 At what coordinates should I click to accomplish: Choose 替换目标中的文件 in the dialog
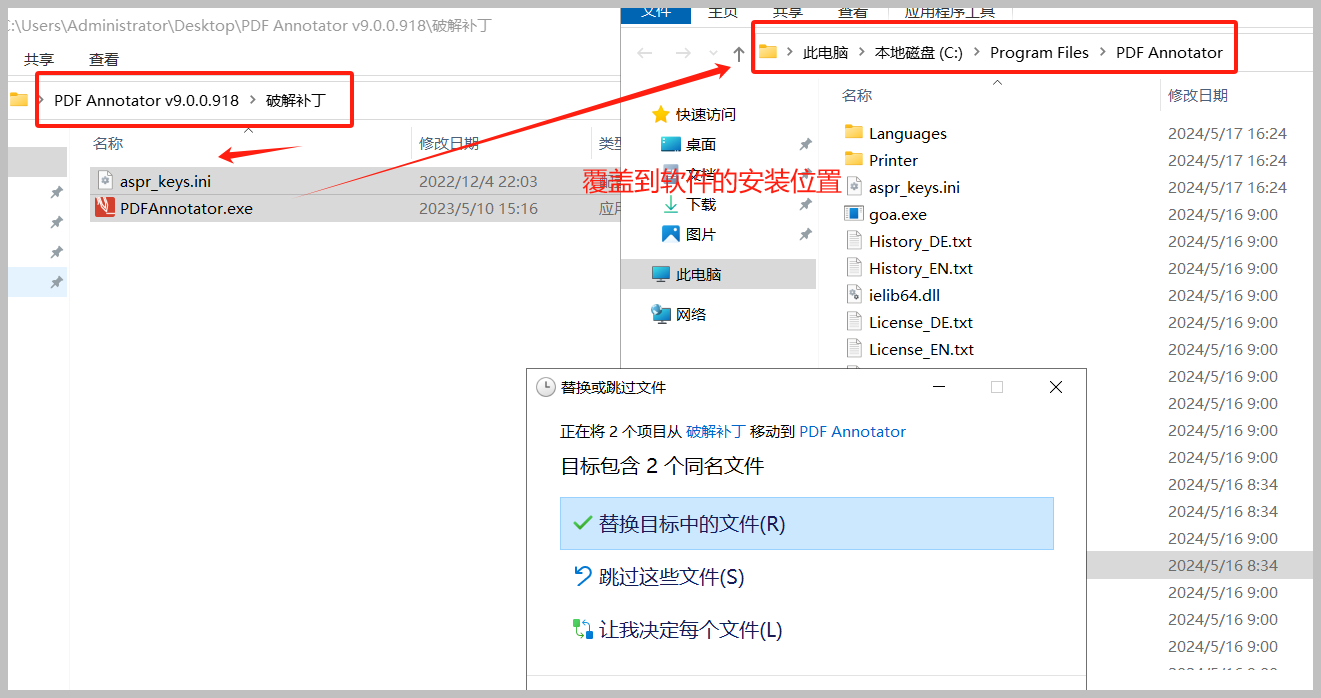click(x=807, y=523)
